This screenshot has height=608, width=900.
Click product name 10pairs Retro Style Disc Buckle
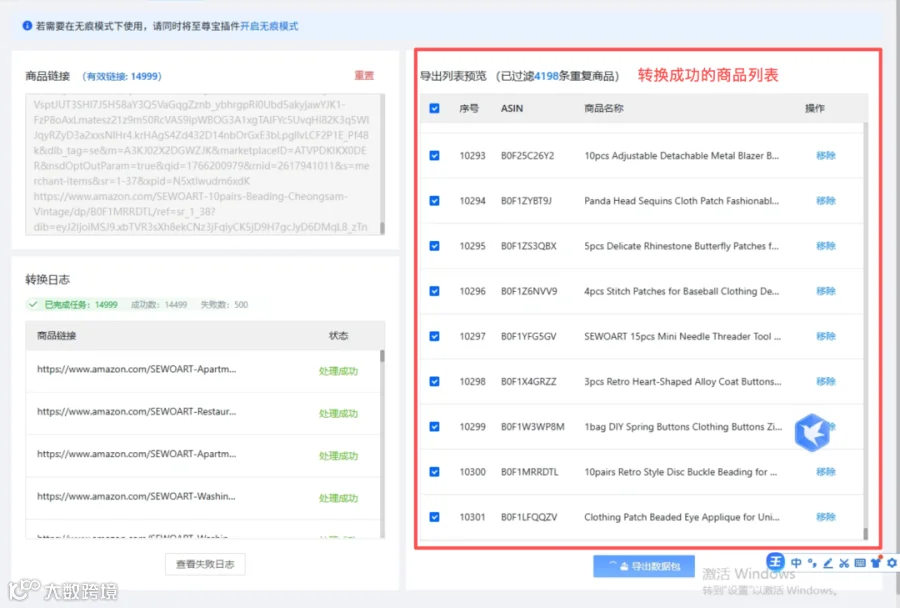[x=681, y=471]
